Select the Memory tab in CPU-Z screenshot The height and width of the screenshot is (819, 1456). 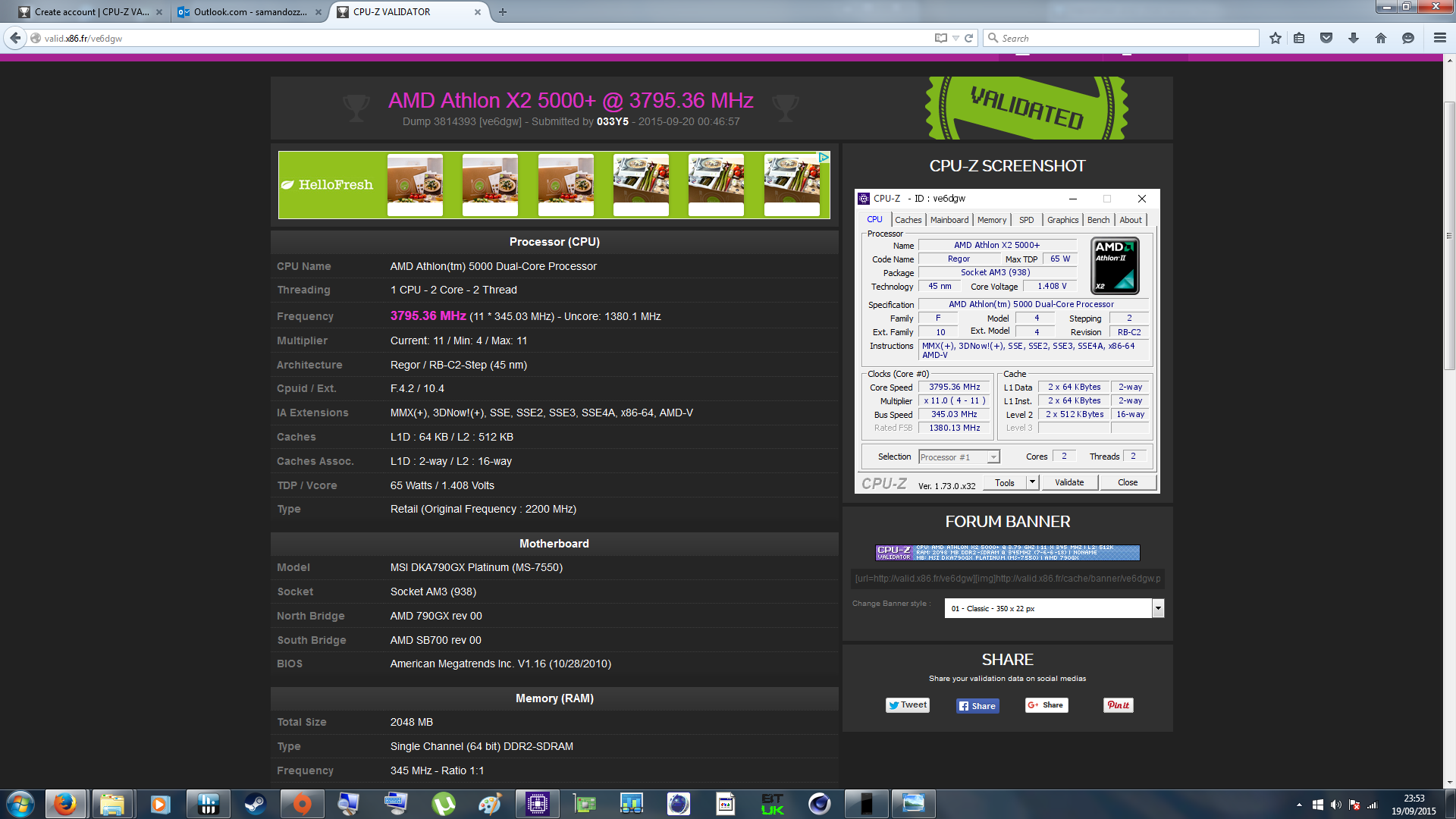tap(992, 220)
